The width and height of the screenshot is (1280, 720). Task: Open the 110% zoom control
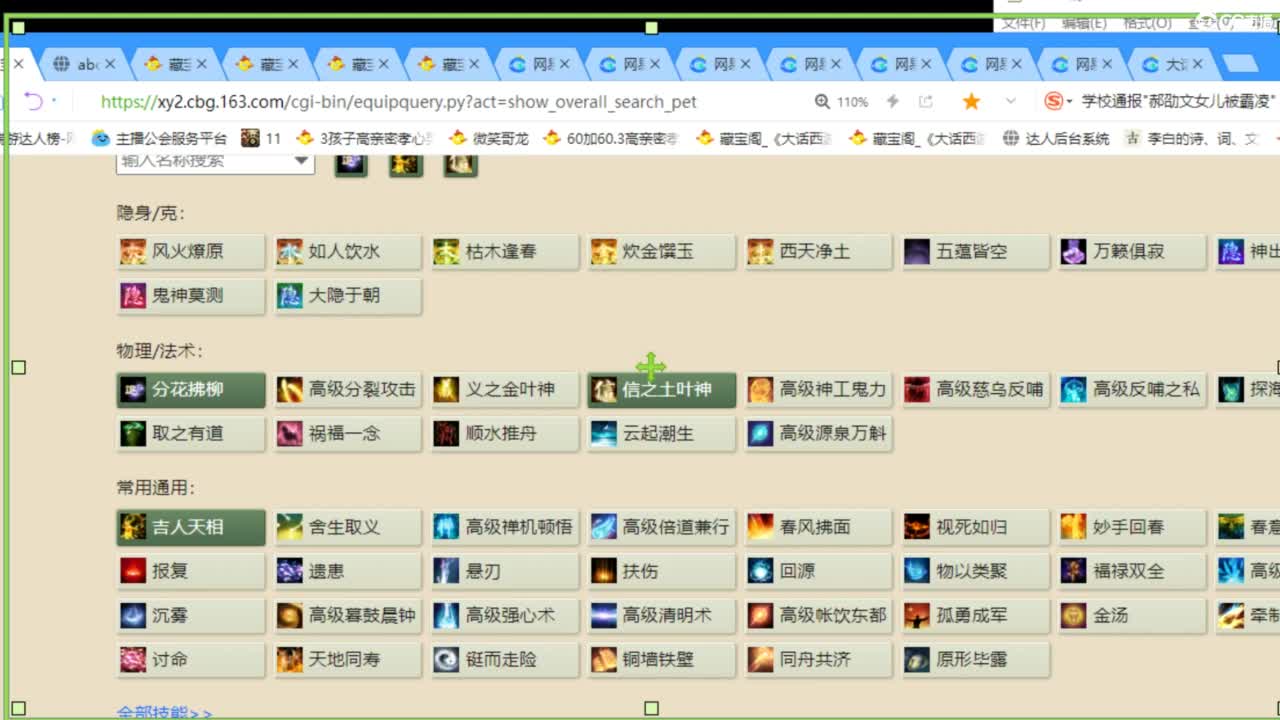(x=842, y=102)
